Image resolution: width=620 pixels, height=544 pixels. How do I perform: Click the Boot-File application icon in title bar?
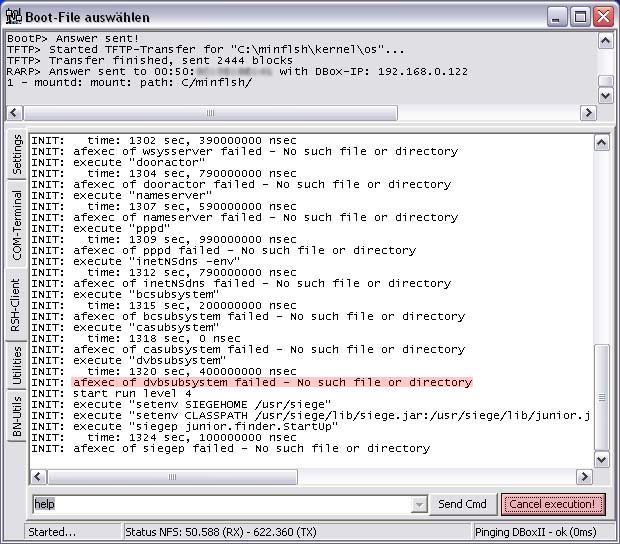tap(14, 17)
